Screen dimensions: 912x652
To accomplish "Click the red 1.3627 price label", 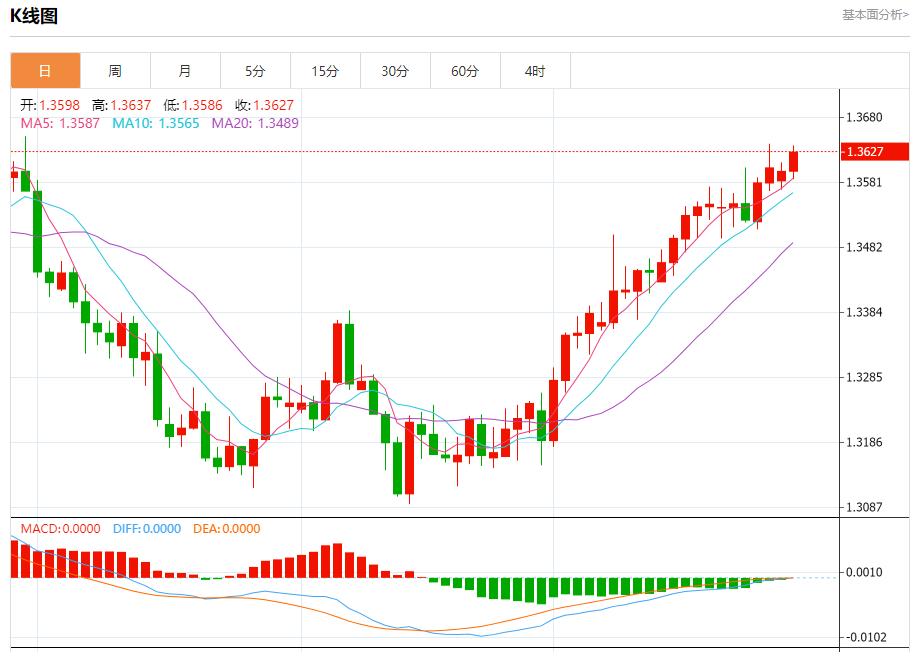I will tap(875, 152).
